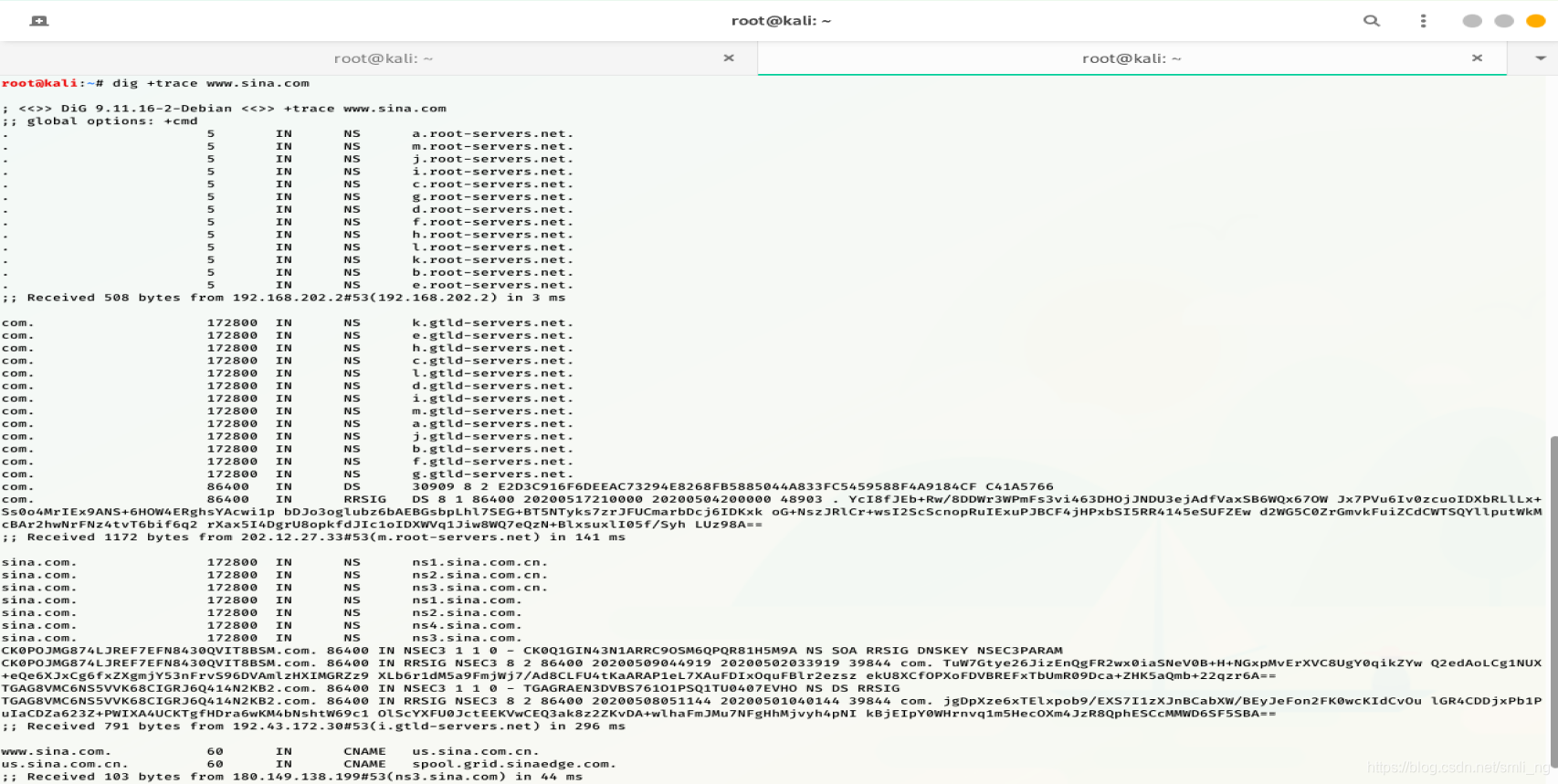
Task: Click the root@kali prompt text
Action: click(x=40, y=83)
